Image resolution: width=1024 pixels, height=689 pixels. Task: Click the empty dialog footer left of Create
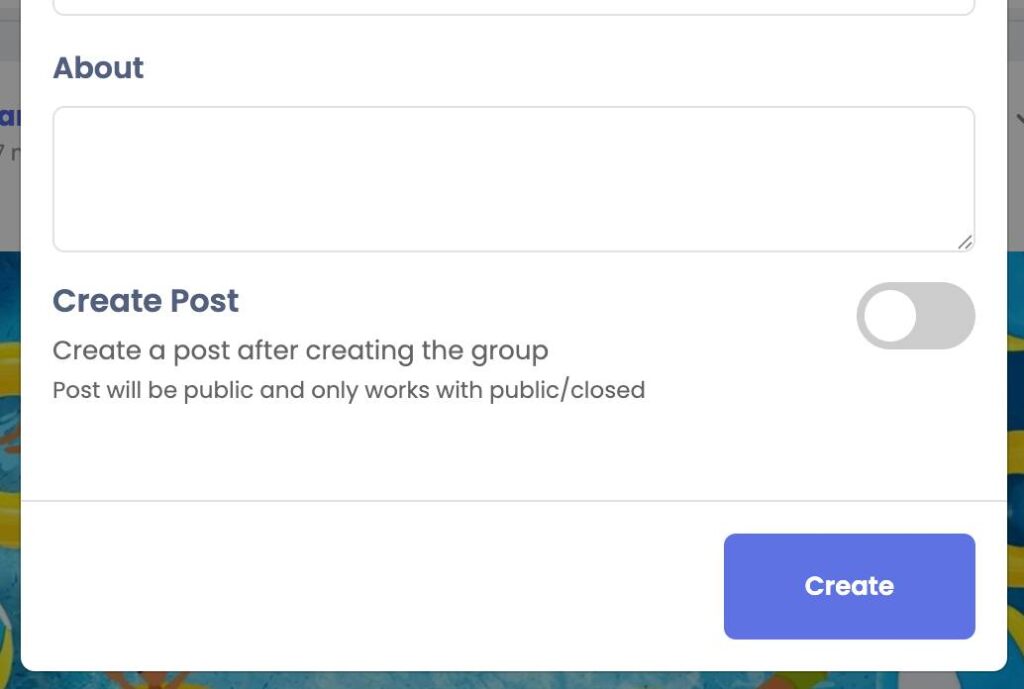click(372, 586)
